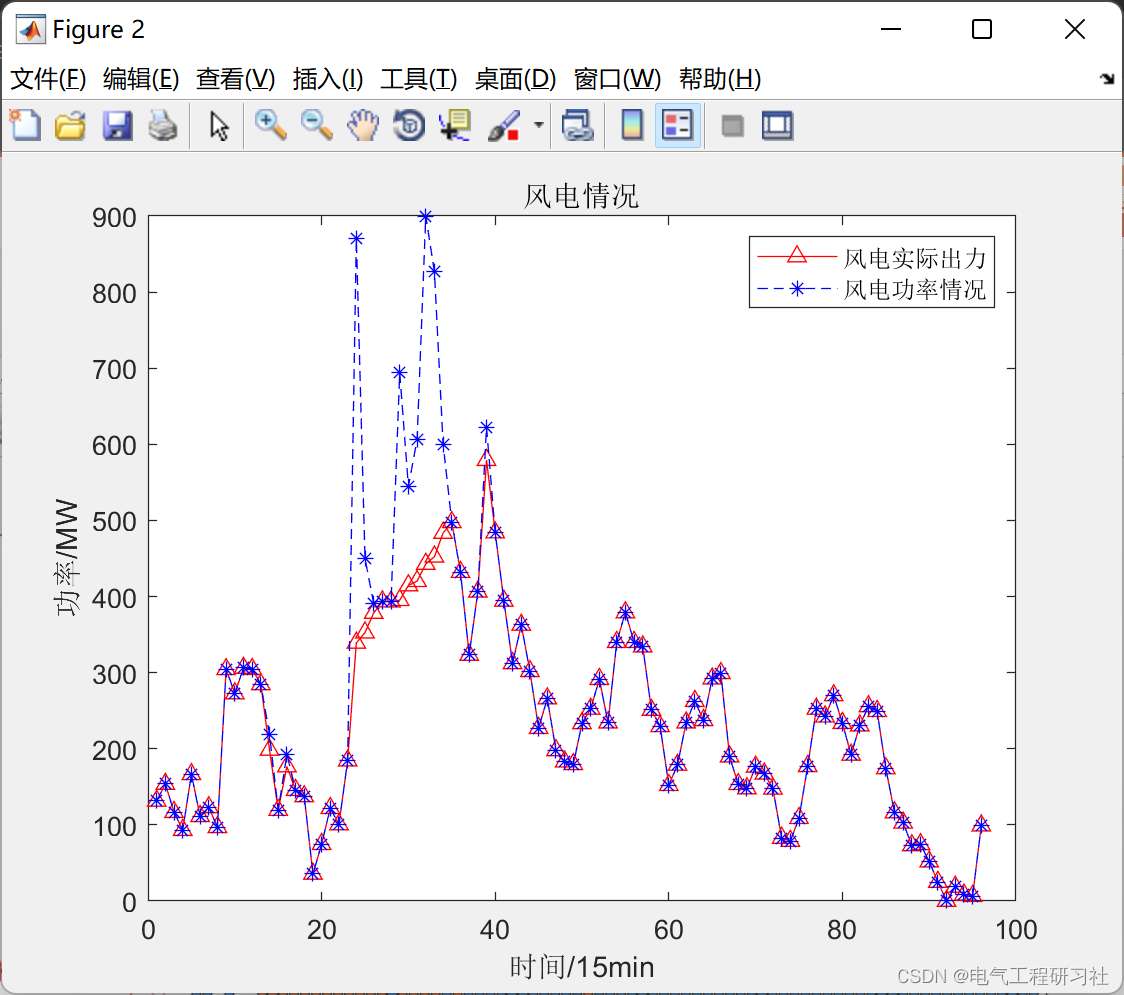Click the New Figure icon
Viewport: 1124px width, 995px height.
click(x=25, y=125)
